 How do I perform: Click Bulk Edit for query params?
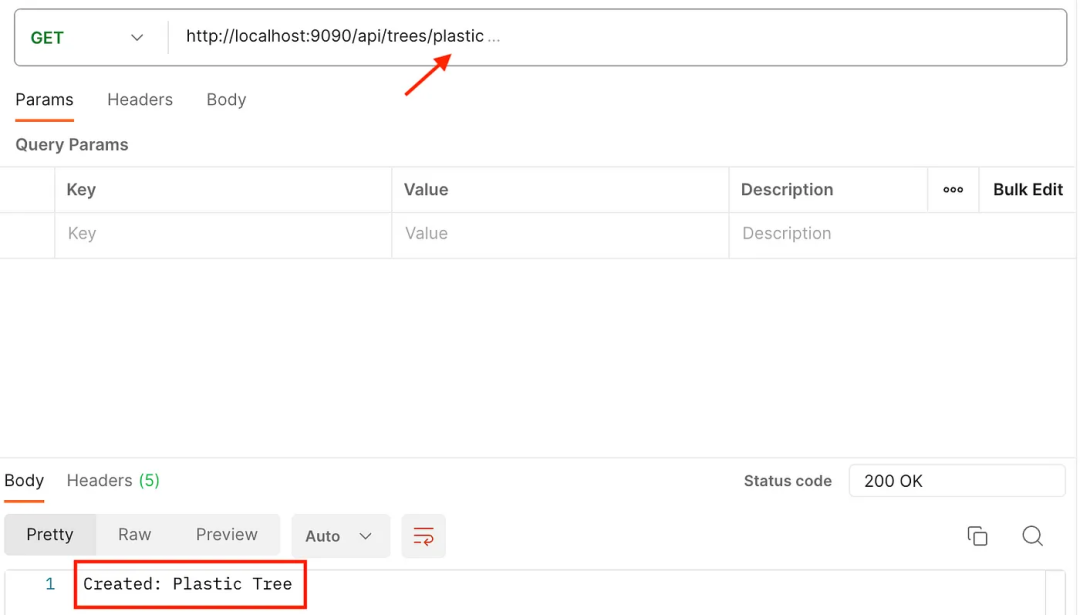tap(1028, 190)
